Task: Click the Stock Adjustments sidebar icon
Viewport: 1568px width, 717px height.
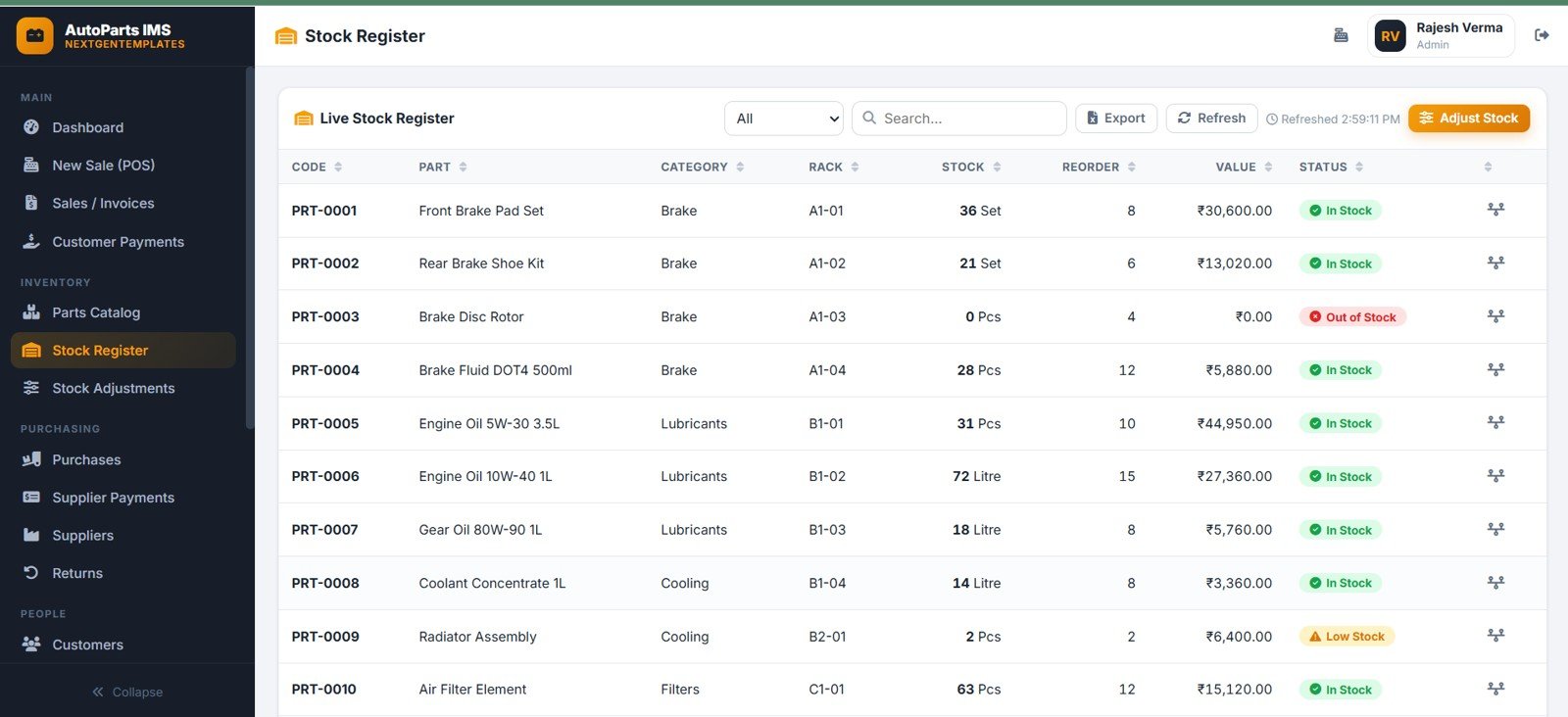Action: pos(31,388)
